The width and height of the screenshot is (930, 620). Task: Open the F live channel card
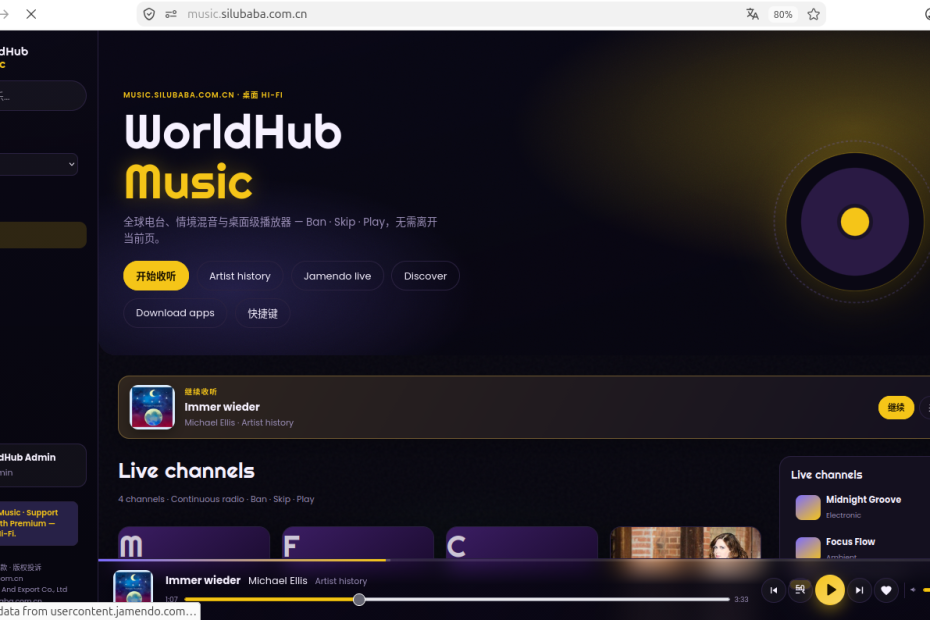(358, 542)
